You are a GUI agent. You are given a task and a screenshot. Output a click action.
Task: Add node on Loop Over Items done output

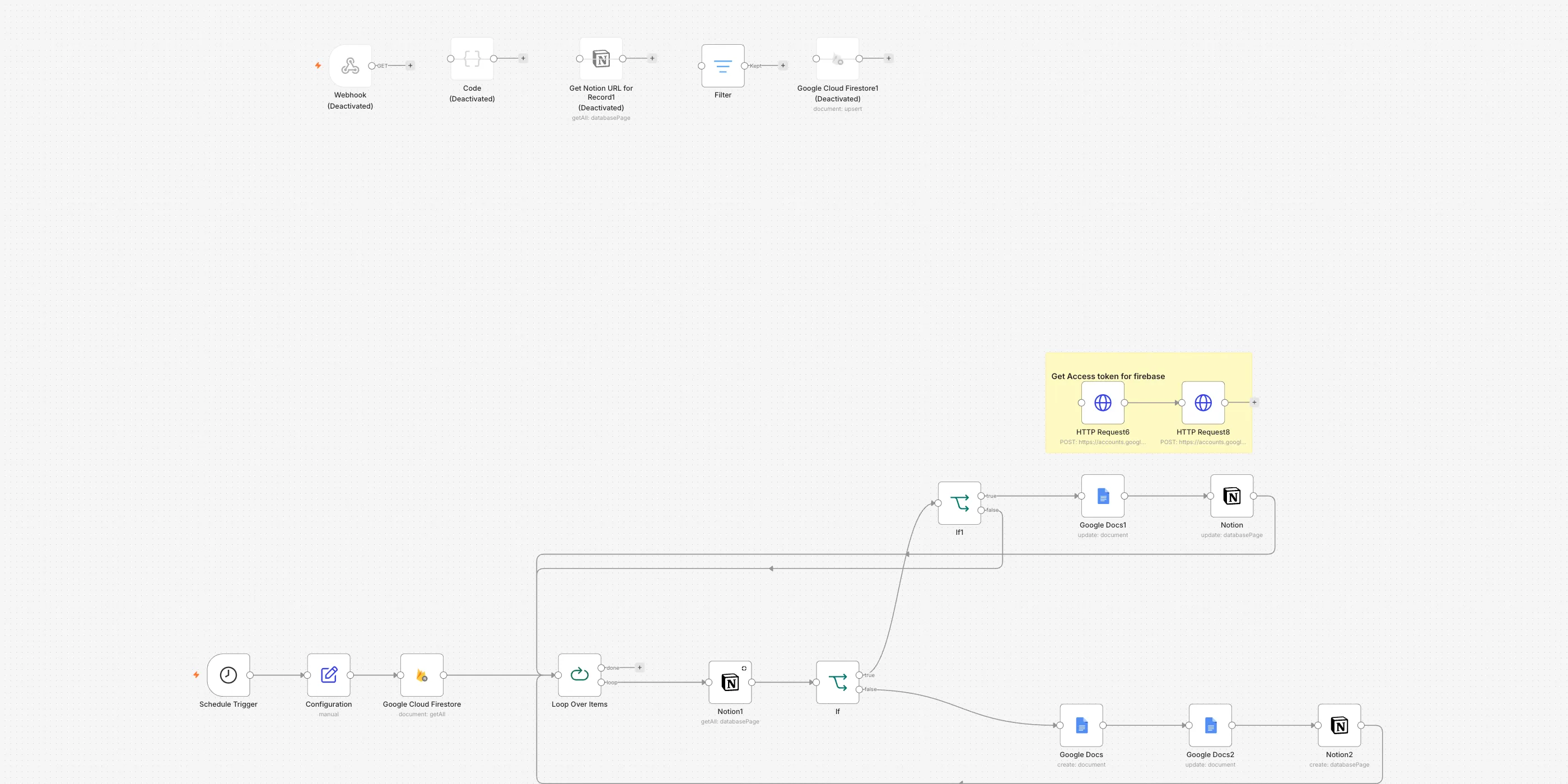(639, 668)
